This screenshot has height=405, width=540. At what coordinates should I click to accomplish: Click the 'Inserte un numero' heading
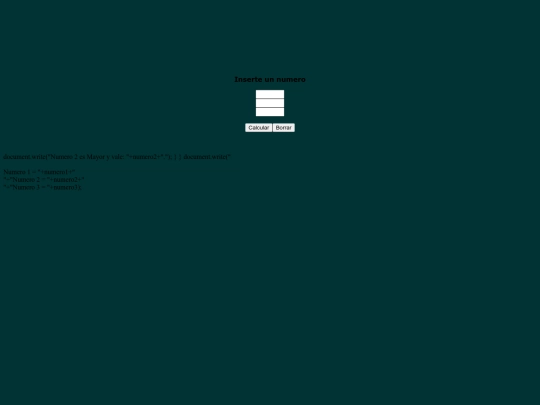click(270, 80)
